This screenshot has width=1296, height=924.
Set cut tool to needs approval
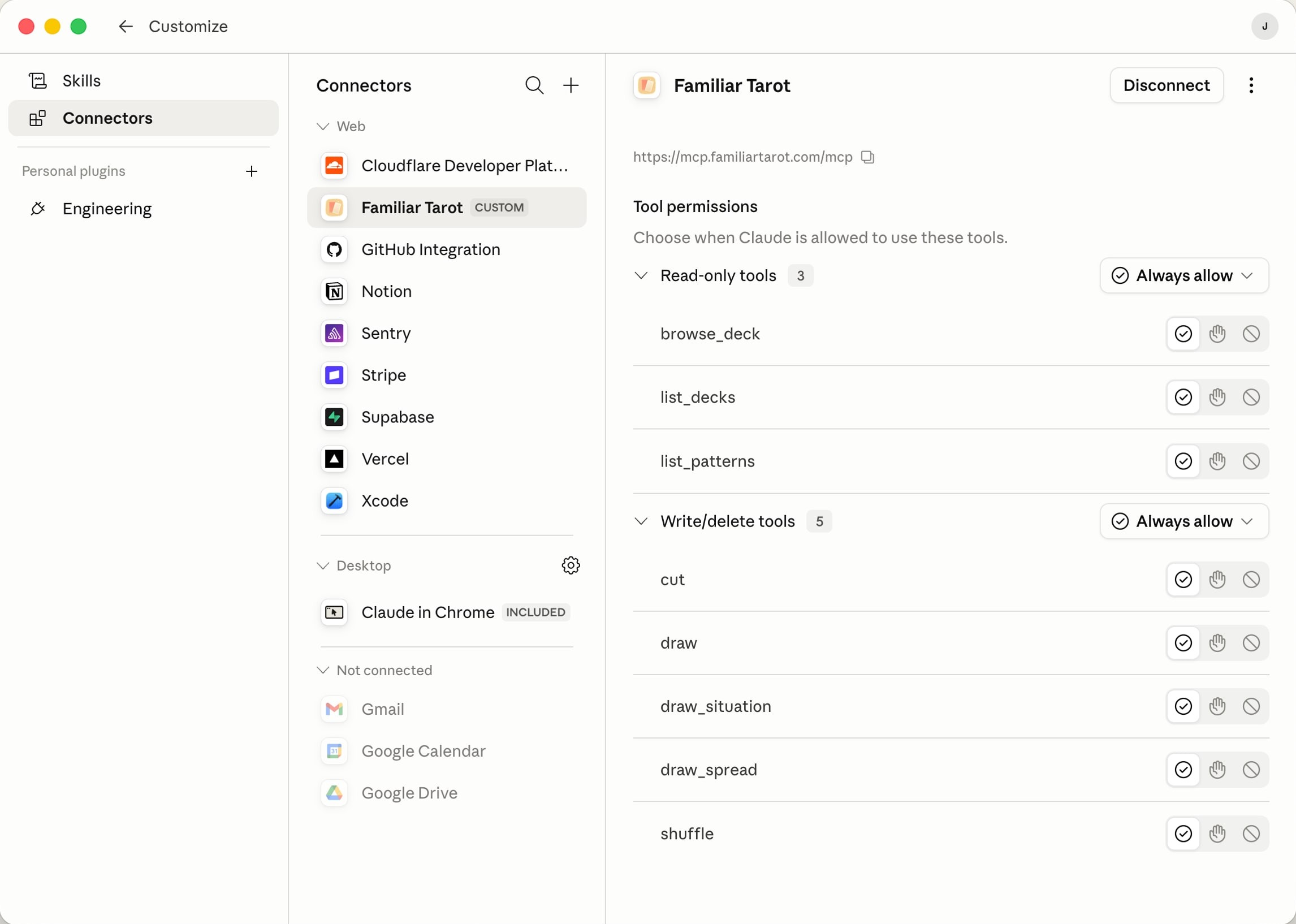(1217, 579)
